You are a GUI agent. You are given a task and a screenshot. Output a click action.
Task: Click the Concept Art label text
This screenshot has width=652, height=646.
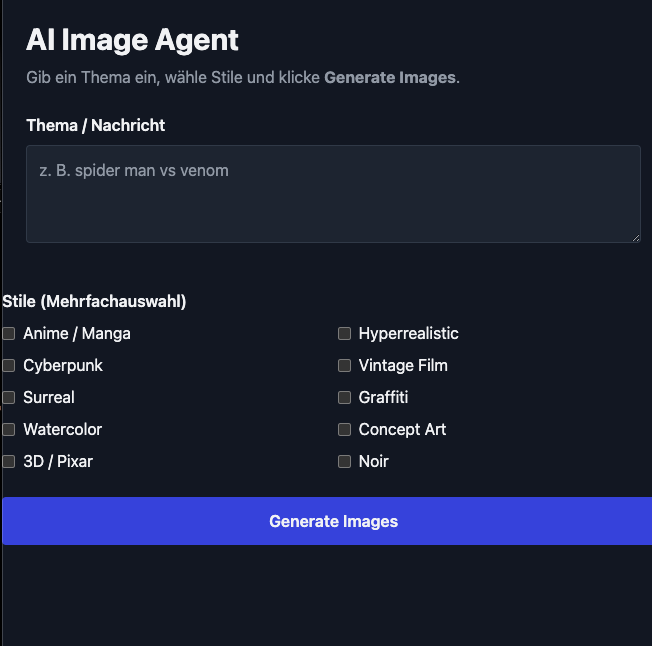tap(402, 429)
